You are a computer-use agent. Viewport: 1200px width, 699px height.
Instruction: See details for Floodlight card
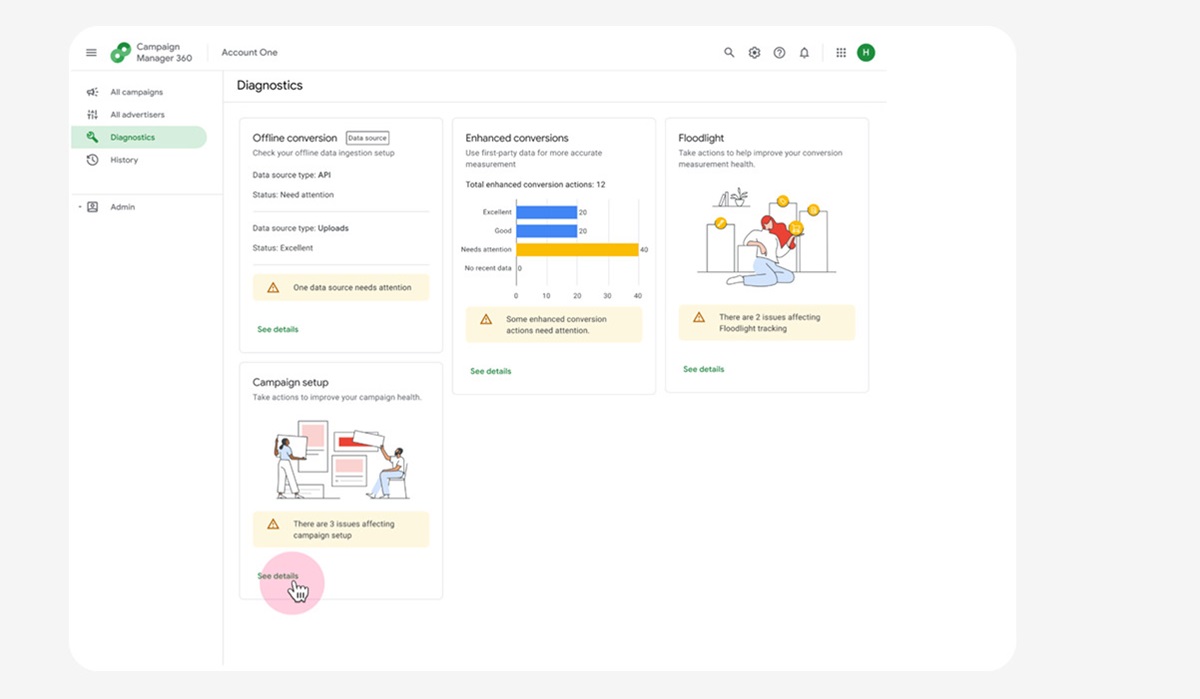coord(703,369)
